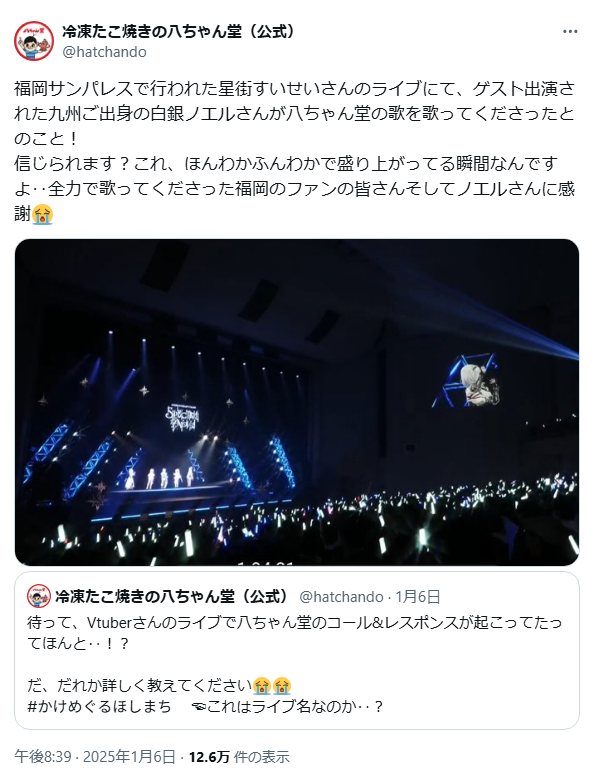The width and height of the screenshot is (594, 783).
Task: Open the quoted tweet body text
Action: pyautogui.click(x=295, y=664)
